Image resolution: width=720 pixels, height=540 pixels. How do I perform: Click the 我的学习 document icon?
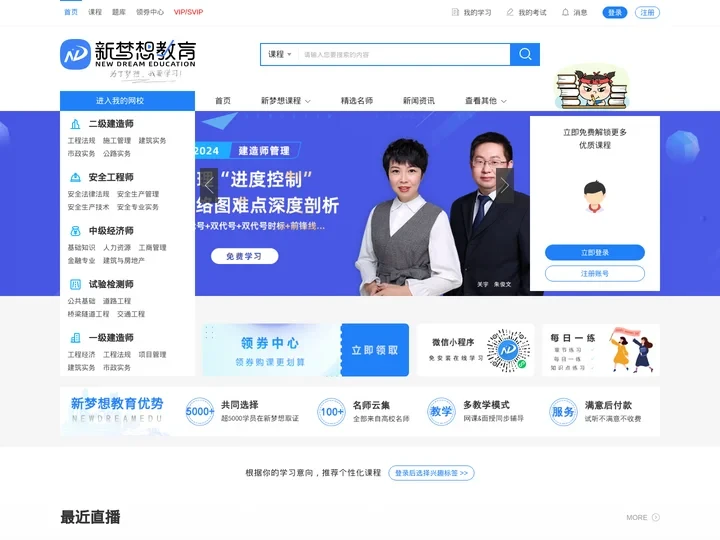click(x=455, y=12)
